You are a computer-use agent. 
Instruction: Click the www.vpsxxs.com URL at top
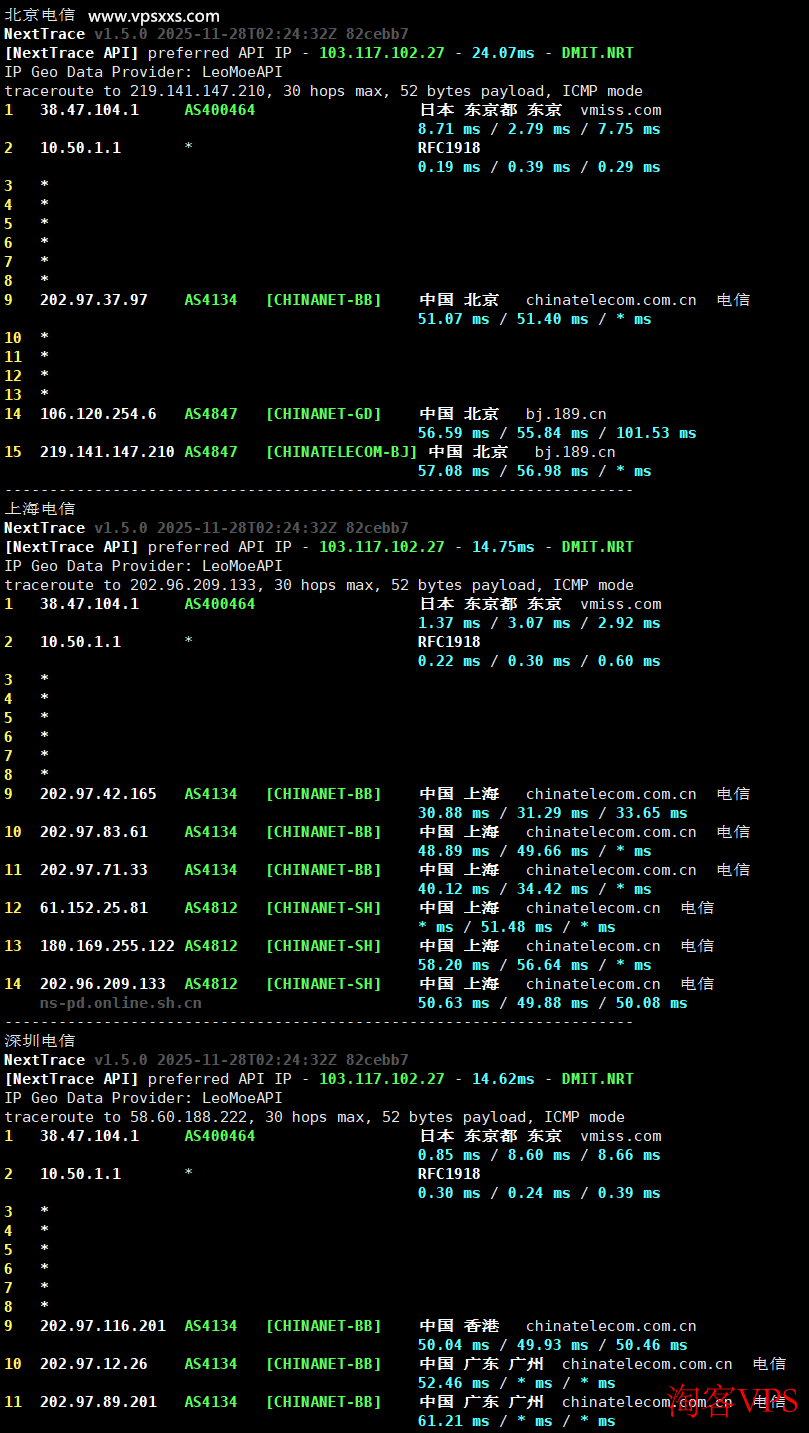click(154, 16)
